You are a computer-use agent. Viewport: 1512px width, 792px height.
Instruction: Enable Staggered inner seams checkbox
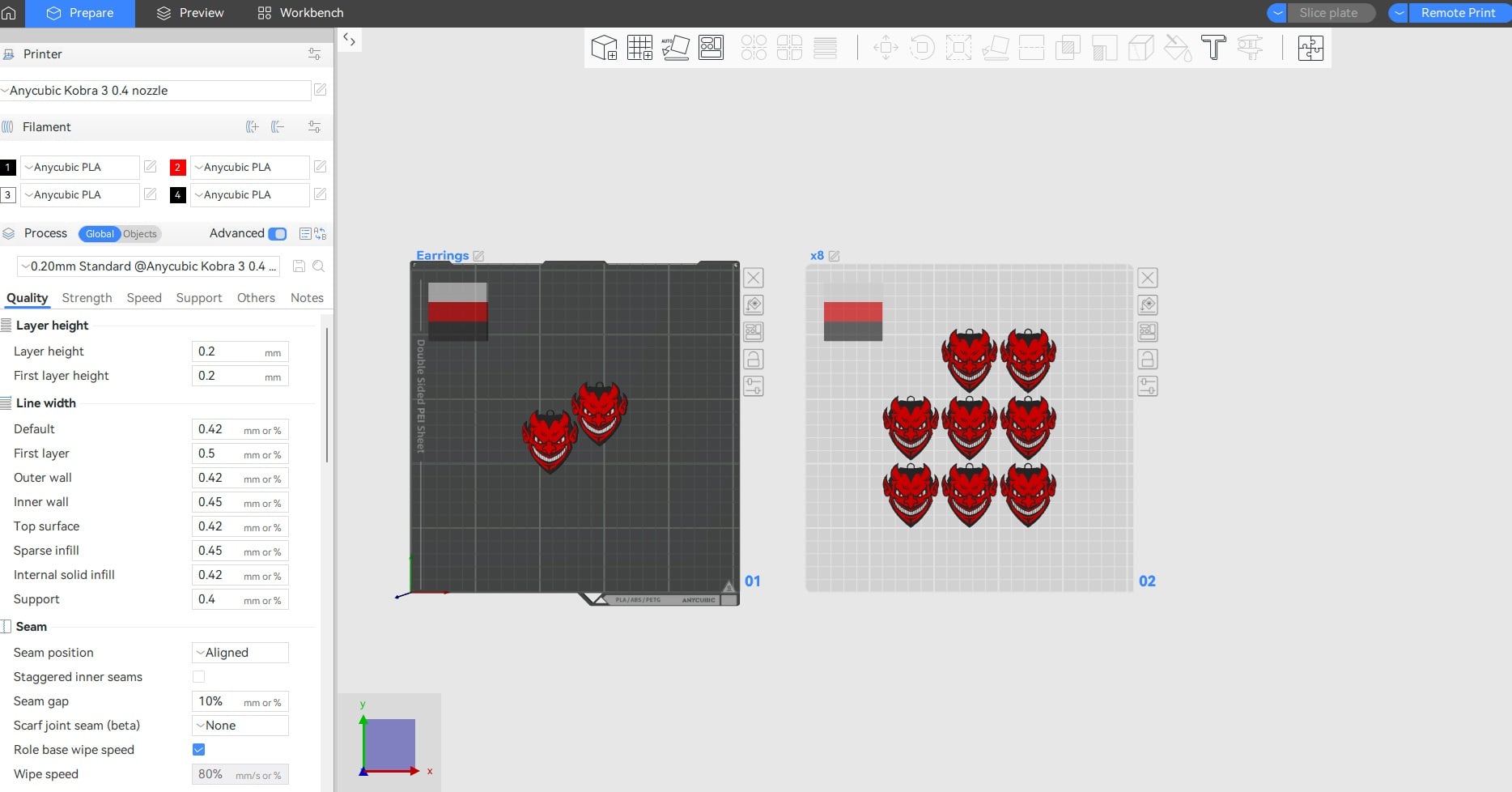point(198,677)
